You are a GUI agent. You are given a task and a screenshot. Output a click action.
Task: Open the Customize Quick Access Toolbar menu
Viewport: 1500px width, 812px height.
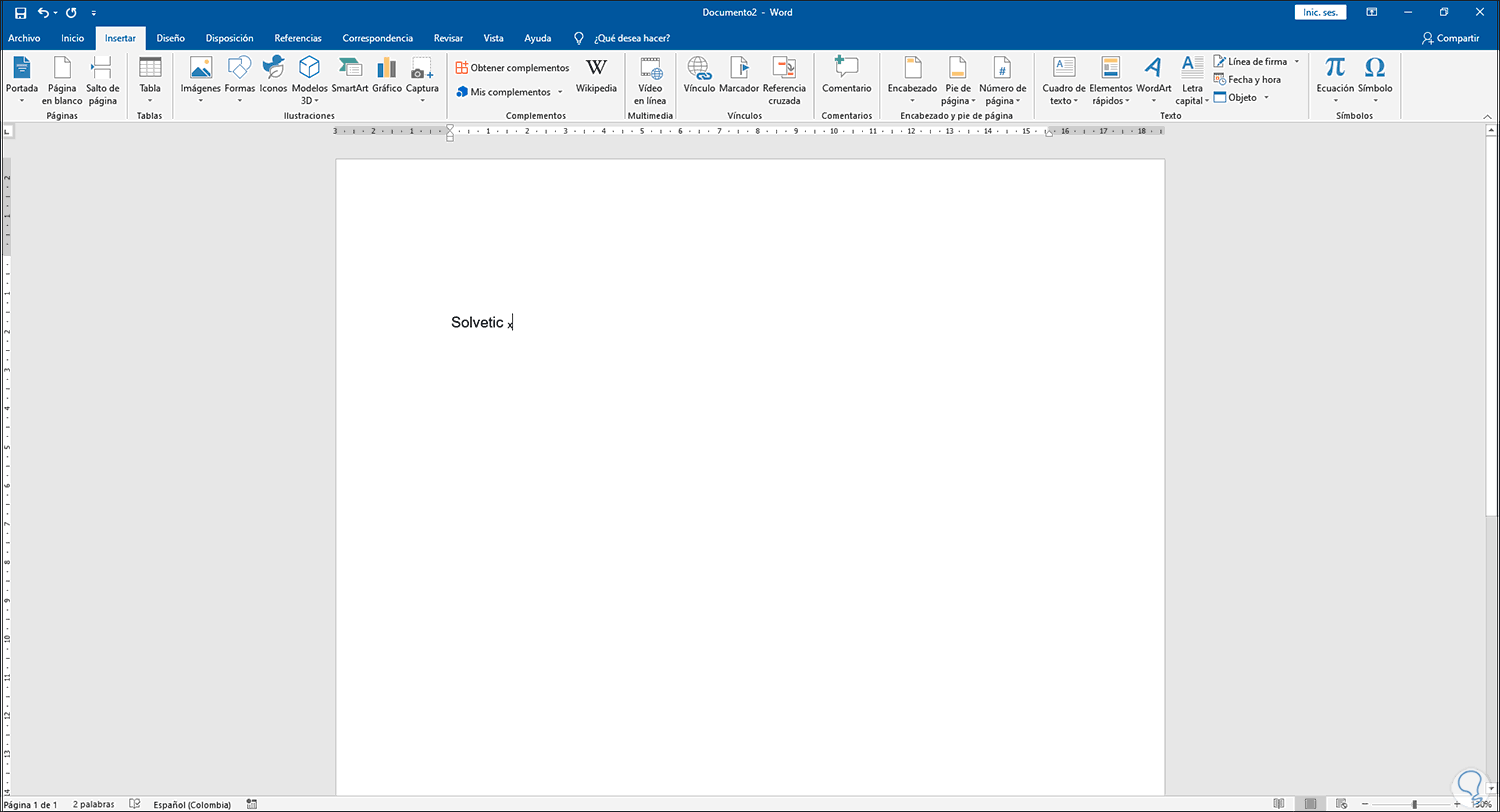[x=94, y=13]
